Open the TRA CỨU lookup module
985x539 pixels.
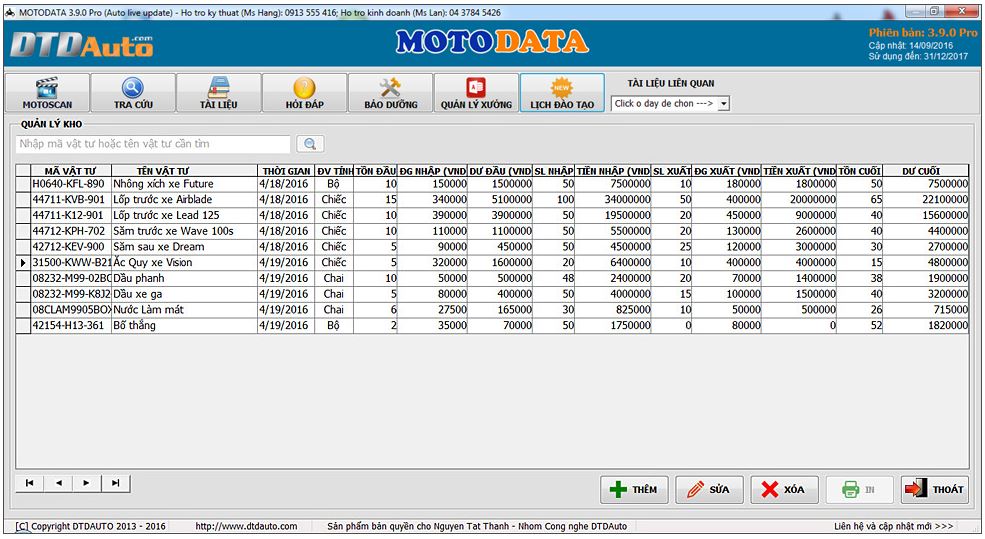tap(133, 93)
